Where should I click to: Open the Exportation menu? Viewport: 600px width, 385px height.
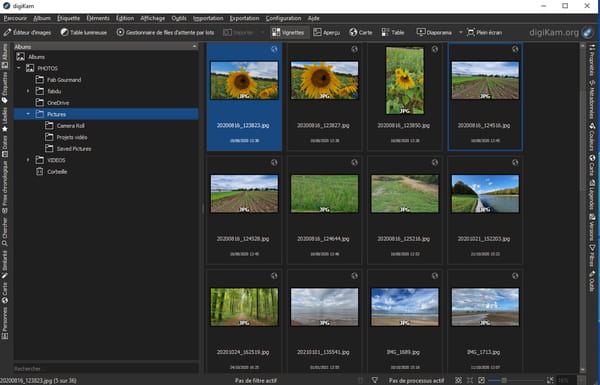tap(244, 18)
